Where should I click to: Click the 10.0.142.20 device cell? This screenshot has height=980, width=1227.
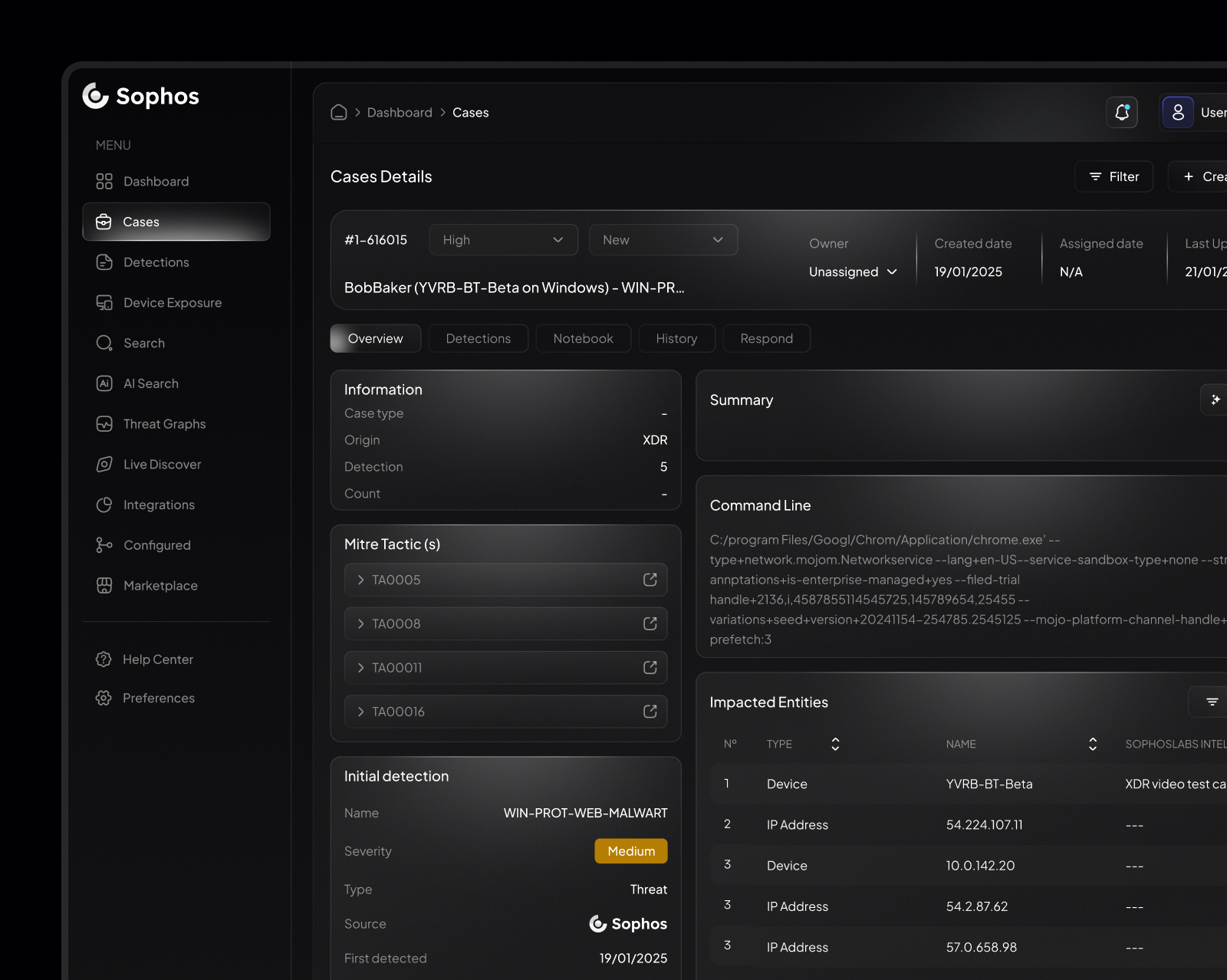[x=980, y=866]
